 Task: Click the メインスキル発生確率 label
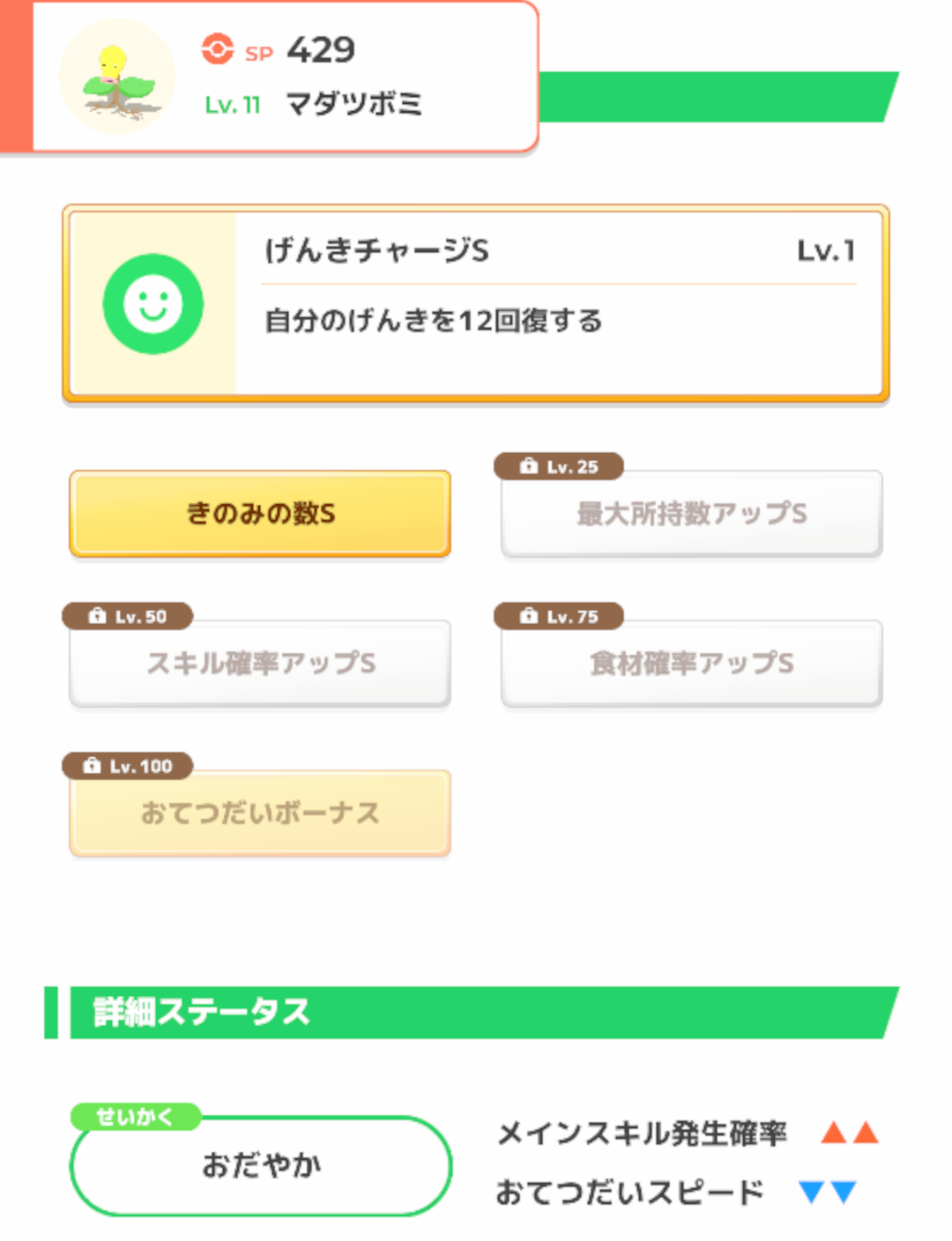642,1133
